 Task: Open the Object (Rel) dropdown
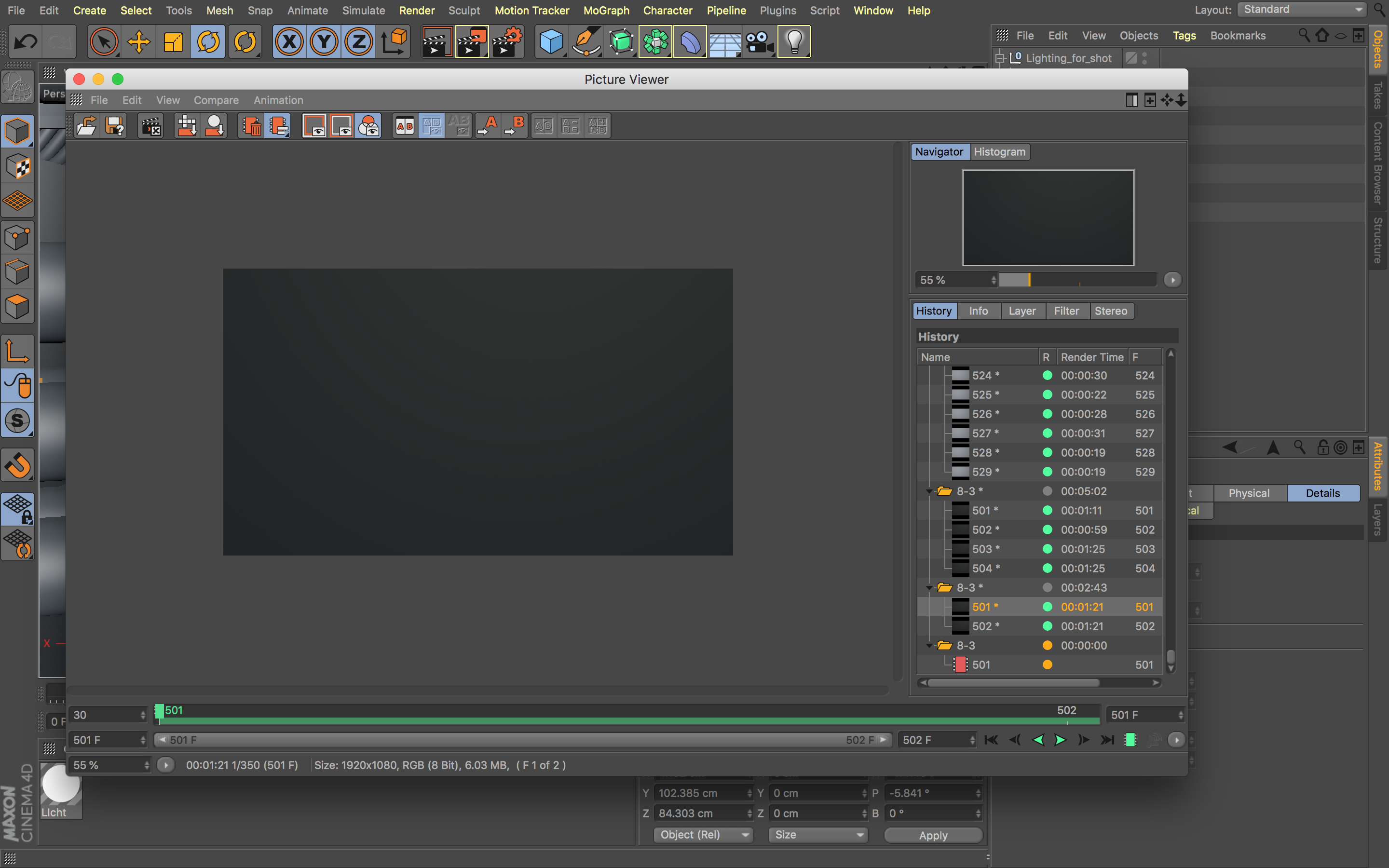[703, 835]
